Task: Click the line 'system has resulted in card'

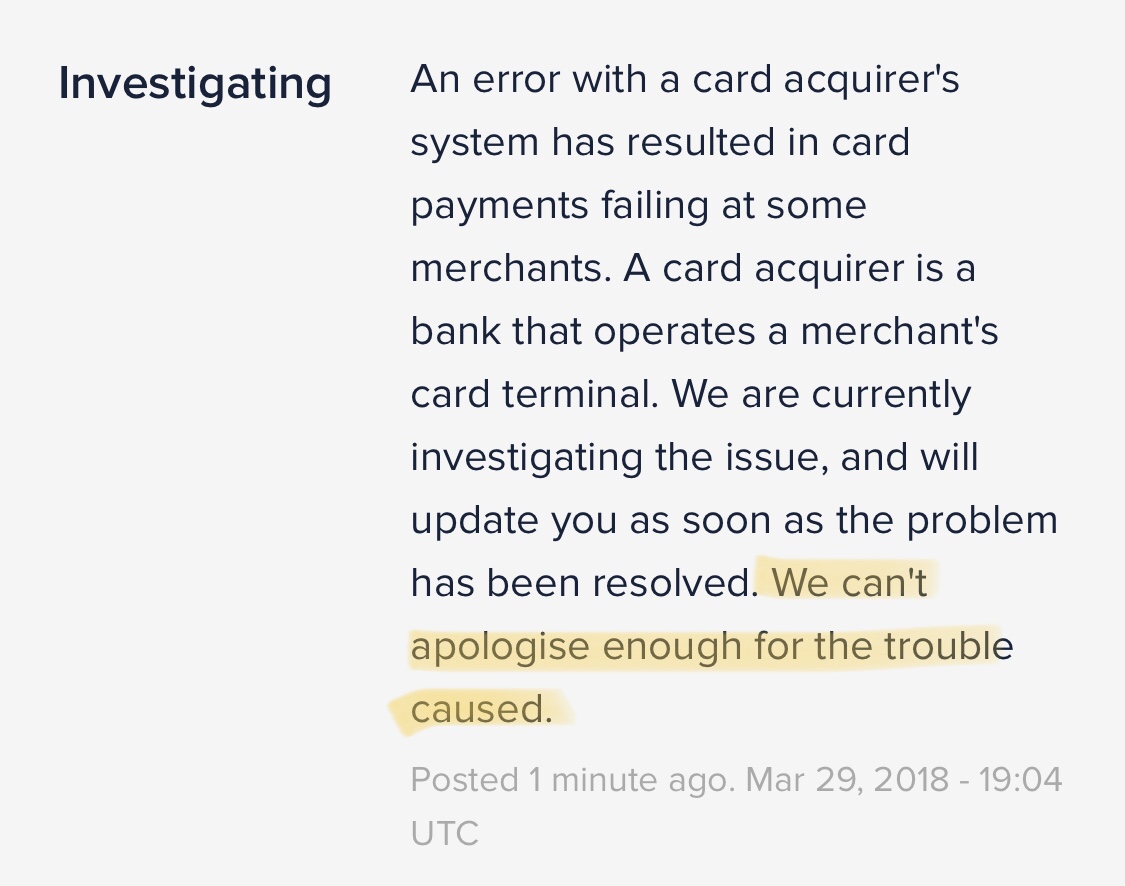Action: pos(660,142)
